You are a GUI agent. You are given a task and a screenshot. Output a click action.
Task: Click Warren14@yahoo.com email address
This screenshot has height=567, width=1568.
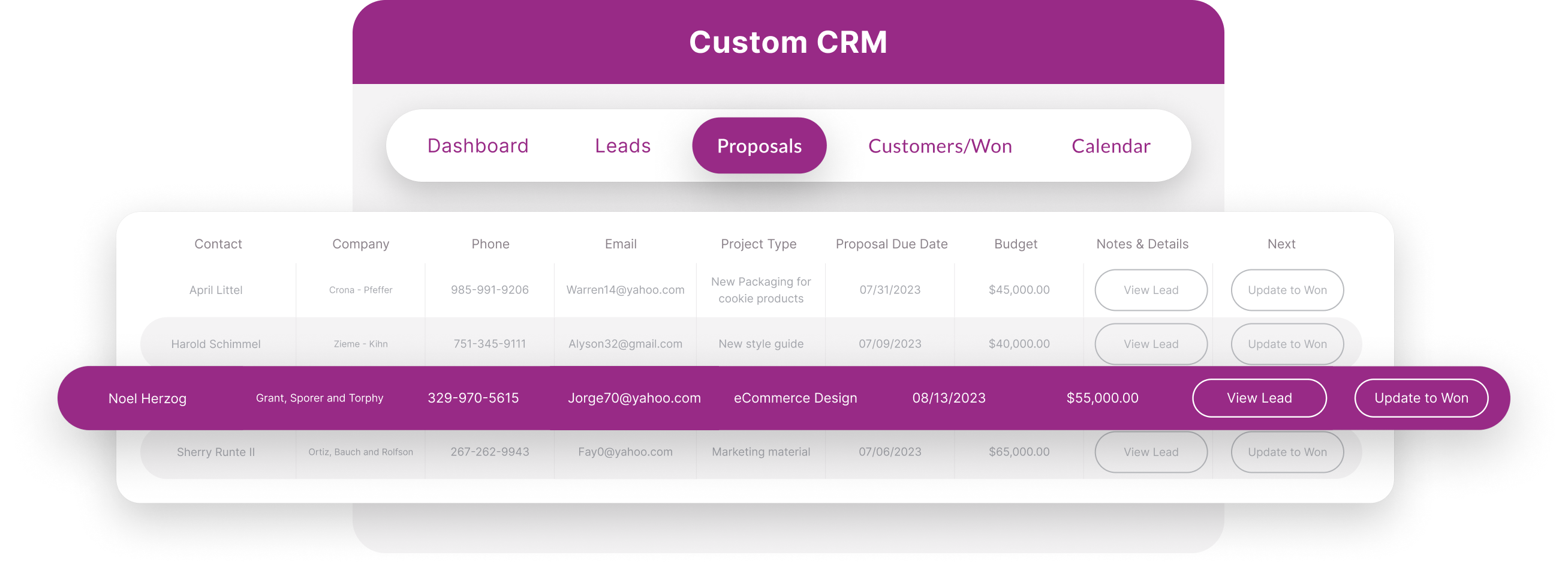625,290
